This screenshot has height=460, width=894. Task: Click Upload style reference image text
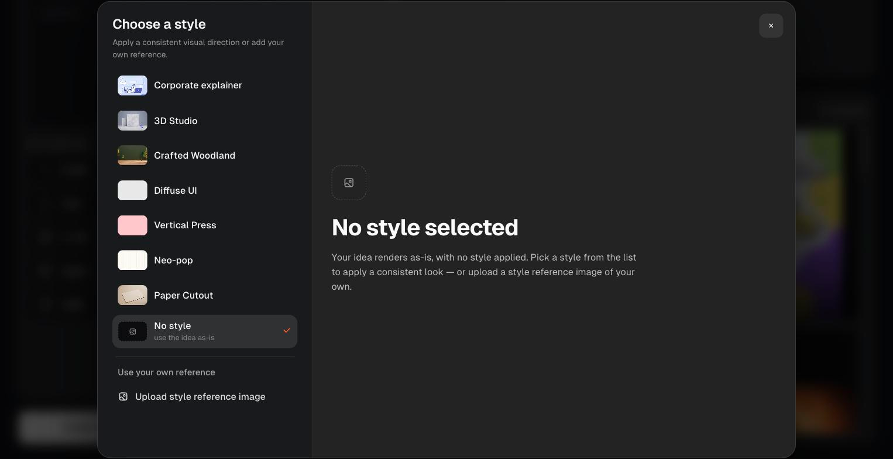(x=200, y=397)
